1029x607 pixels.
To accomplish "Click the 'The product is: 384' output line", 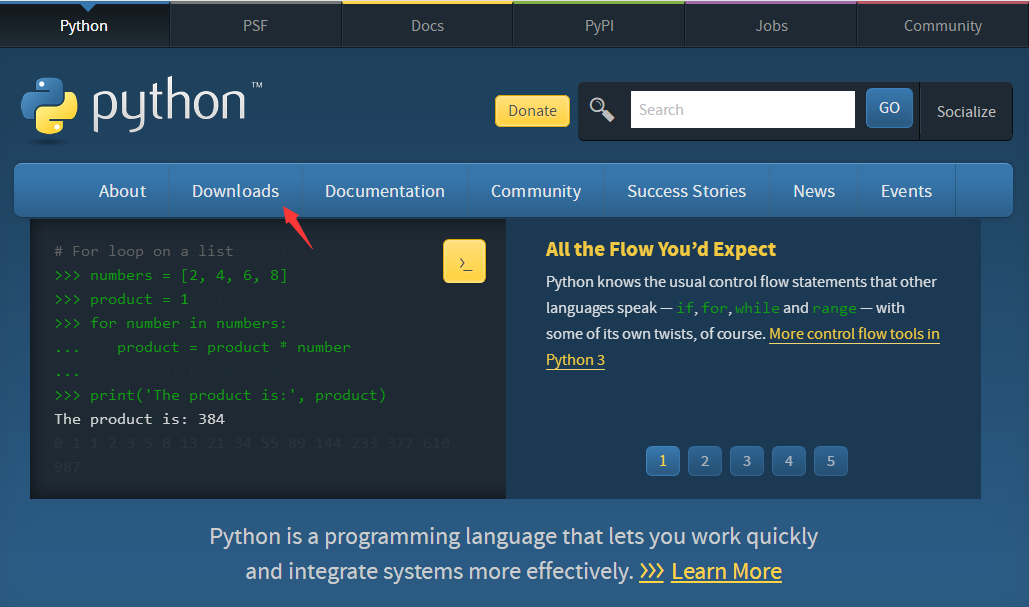I will 139,419.
